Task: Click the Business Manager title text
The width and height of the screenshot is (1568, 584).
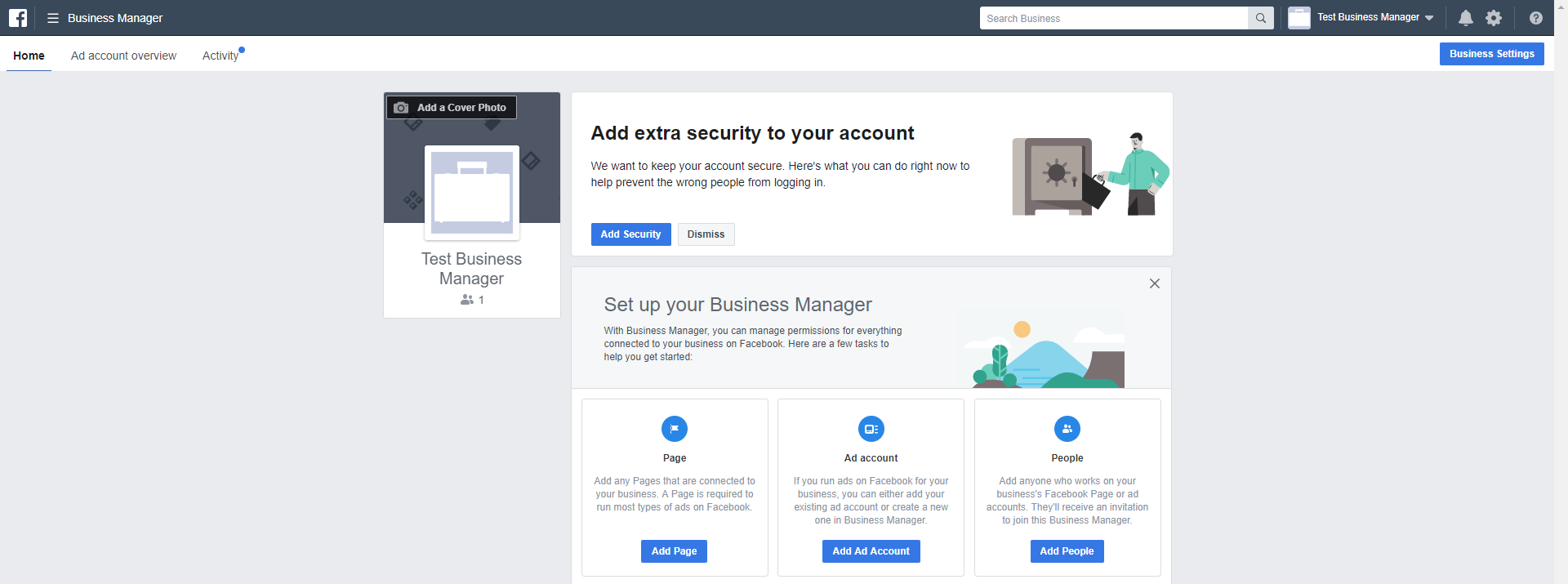Action: (x=115, y=18)
